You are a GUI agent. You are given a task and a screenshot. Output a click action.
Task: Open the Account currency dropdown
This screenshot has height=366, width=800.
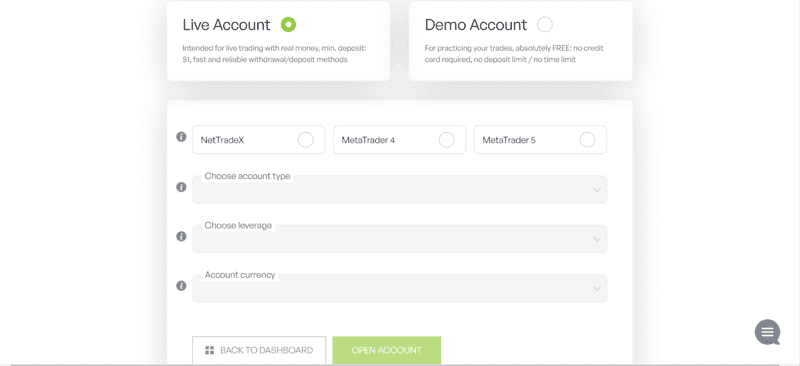tap(399, 288)
